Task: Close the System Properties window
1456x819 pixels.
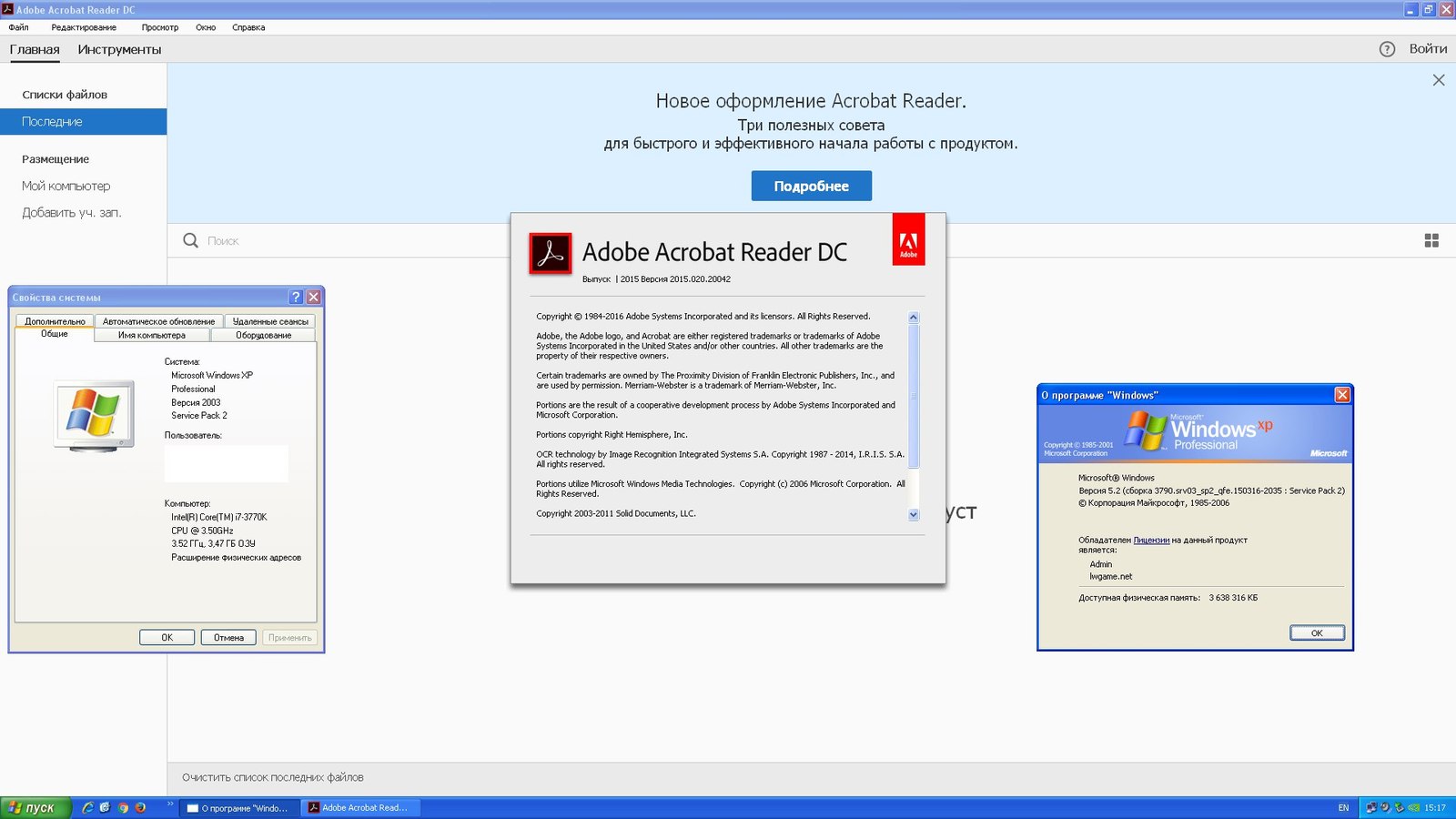Action: (313, 297)
